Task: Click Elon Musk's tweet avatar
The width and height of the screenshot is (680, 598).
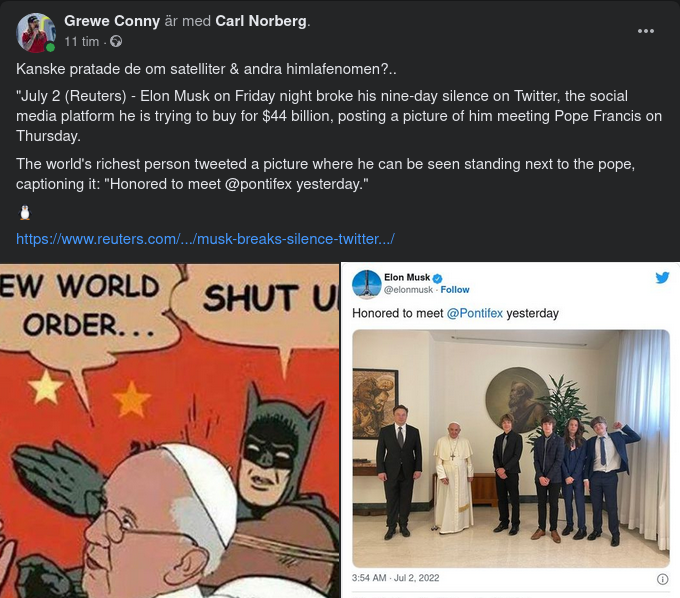Action: point(366,284)
